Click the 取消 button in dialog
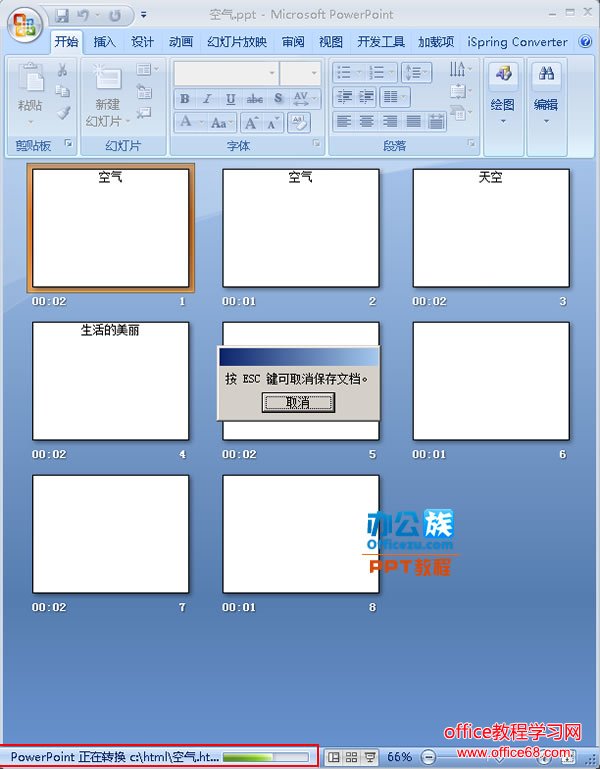 click(298, 403)
